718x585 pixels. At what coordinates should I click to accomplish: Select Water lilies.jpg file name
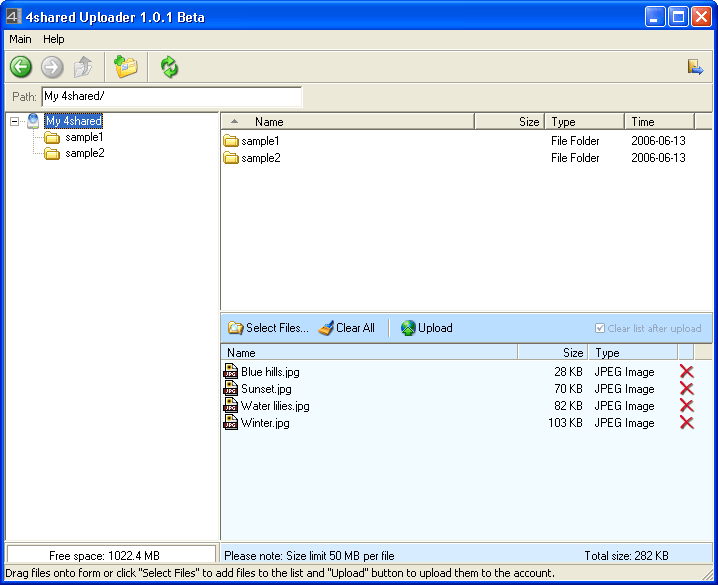(x=275, y=406)
